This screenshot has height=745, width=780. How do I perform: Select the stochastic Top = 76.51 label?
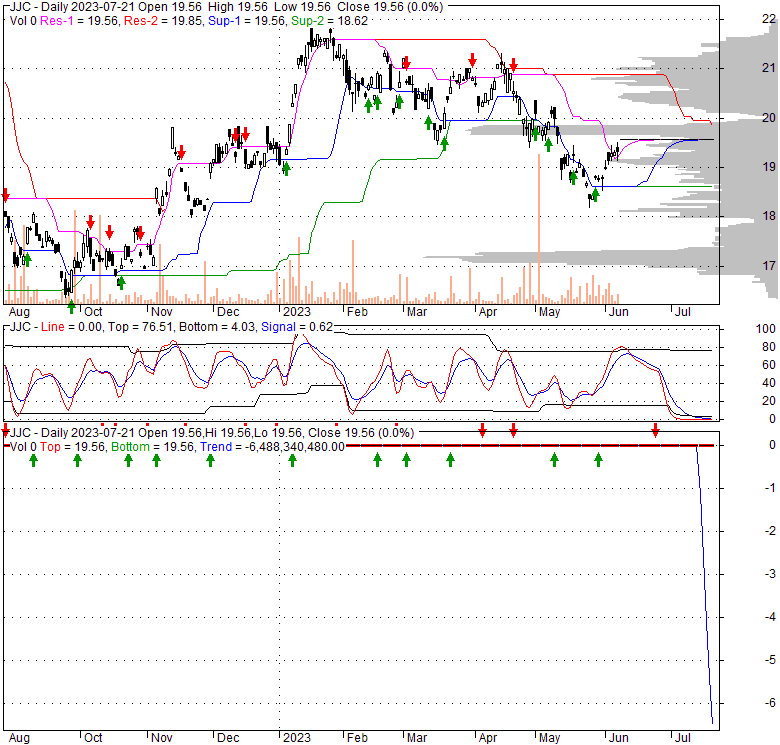(140, 327)
